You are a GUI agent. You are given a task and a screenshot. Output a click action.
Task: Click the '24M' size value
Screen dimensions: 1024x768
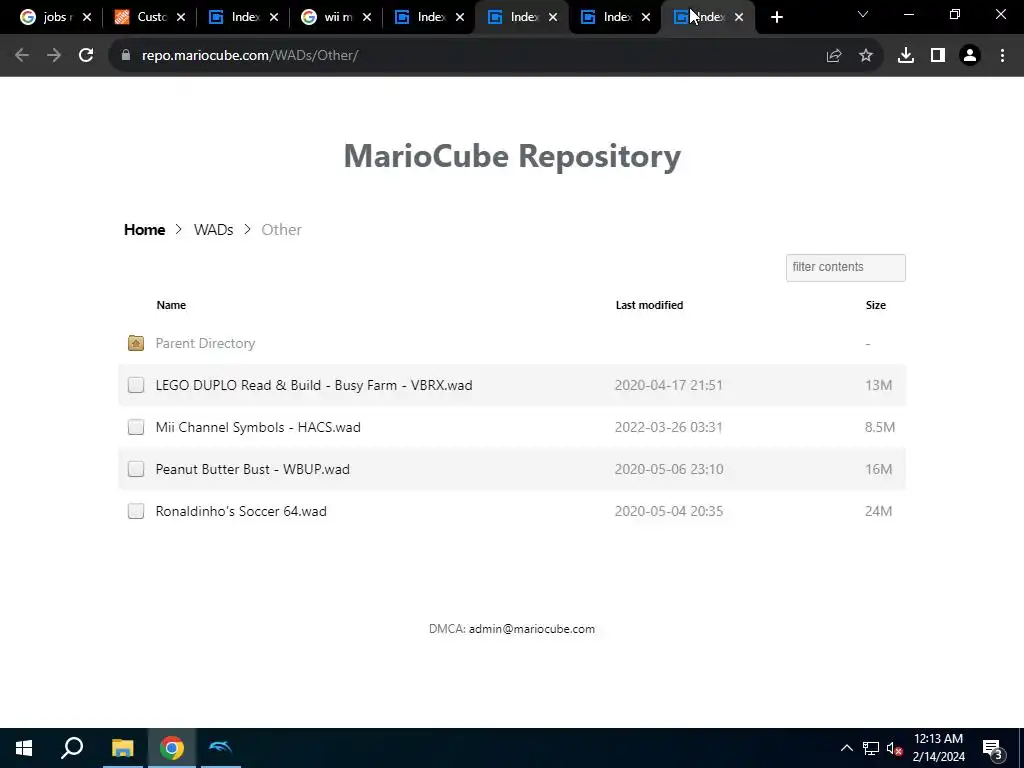(878, 511)
